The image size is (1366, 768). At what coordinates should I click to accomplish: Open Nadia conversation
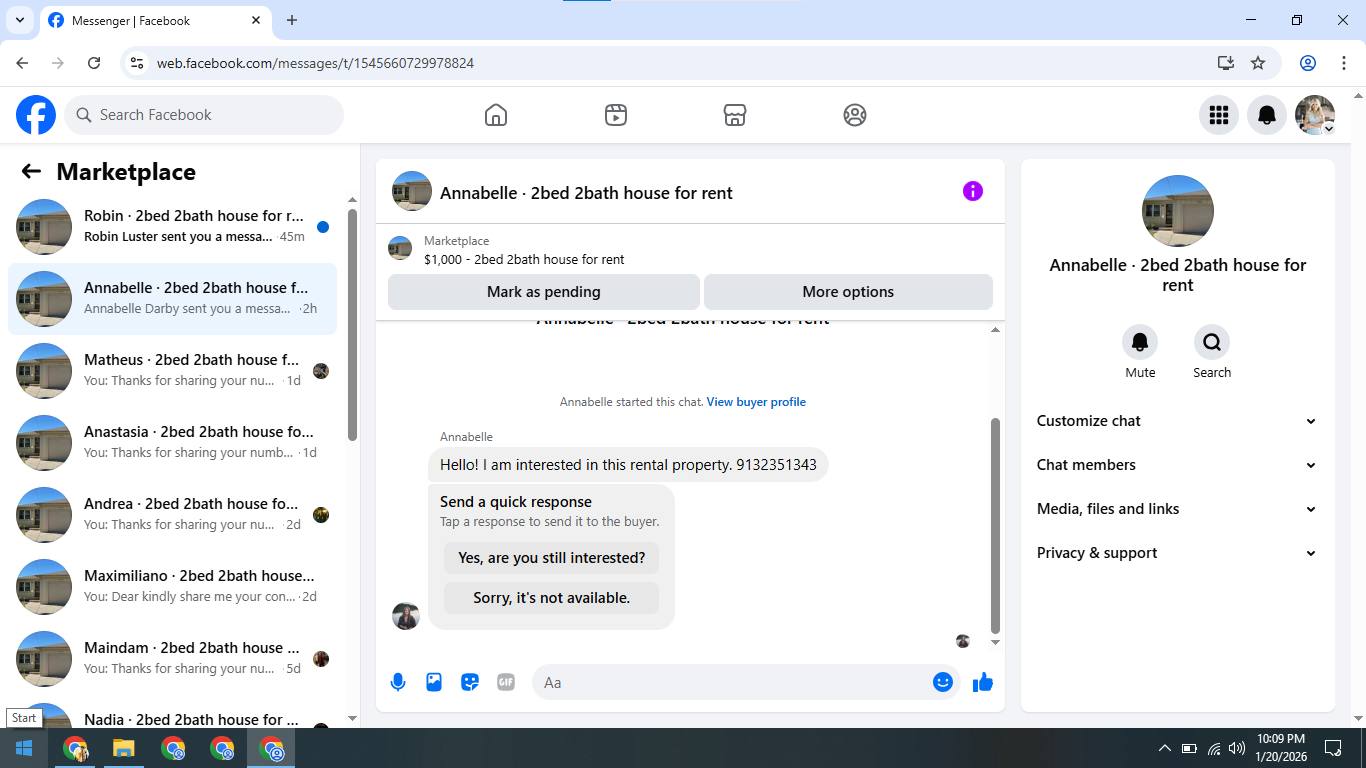pyautogui.click(x=172, y=714)
